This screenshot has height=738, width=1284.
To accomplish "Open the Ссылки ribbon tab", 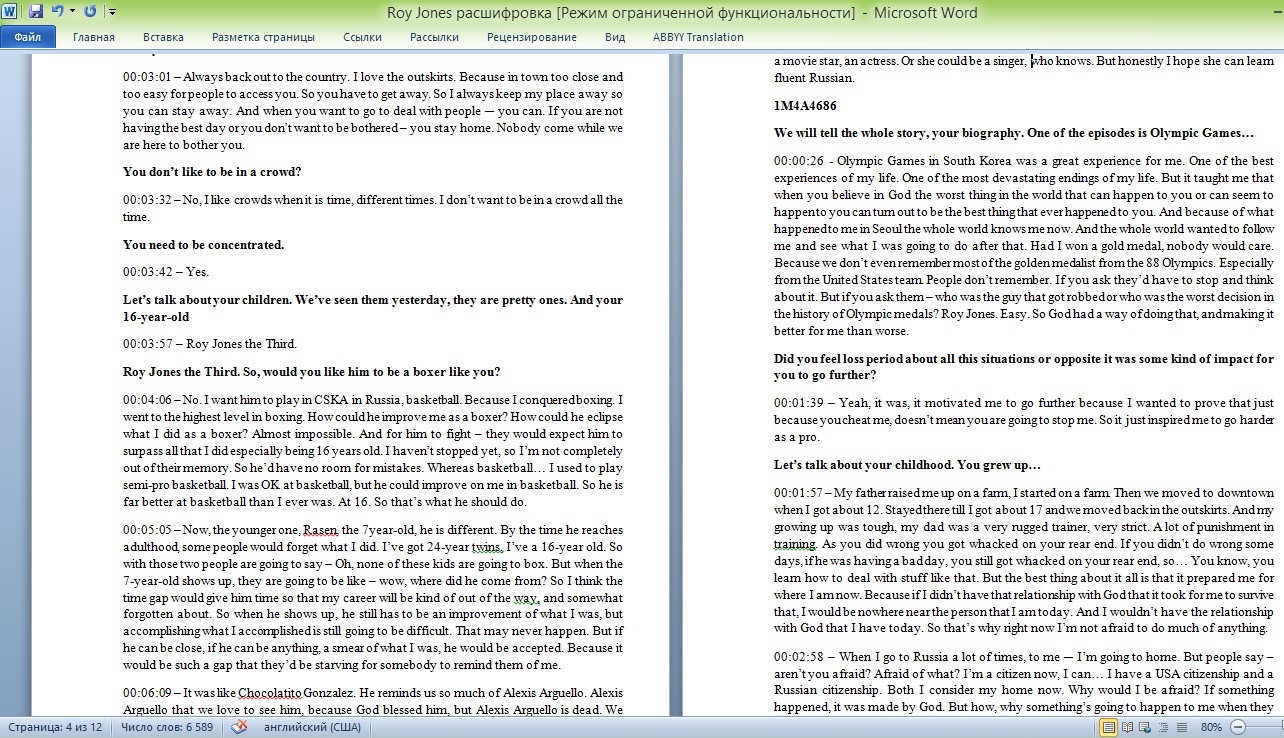I will click(362, 37).
